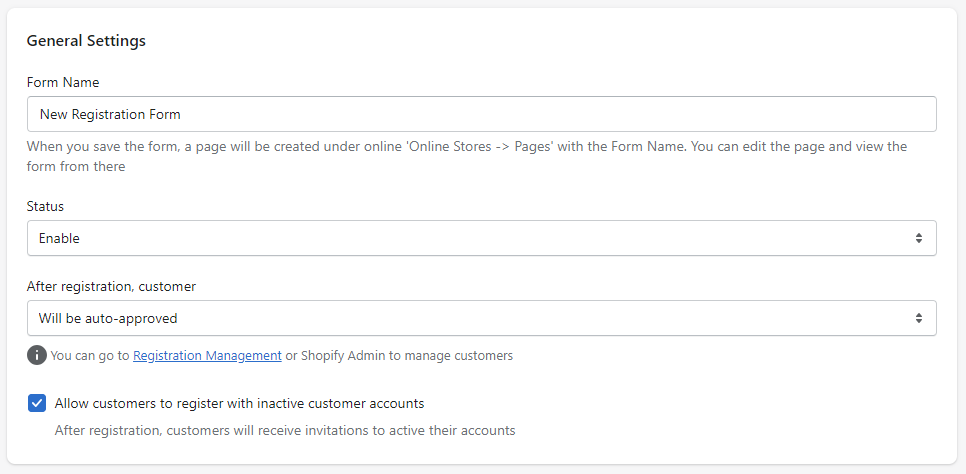The width and height of the screenshot is (966, 474).
Task: Click the arrow icon on auto-approved selector
Action: (918, 318)
